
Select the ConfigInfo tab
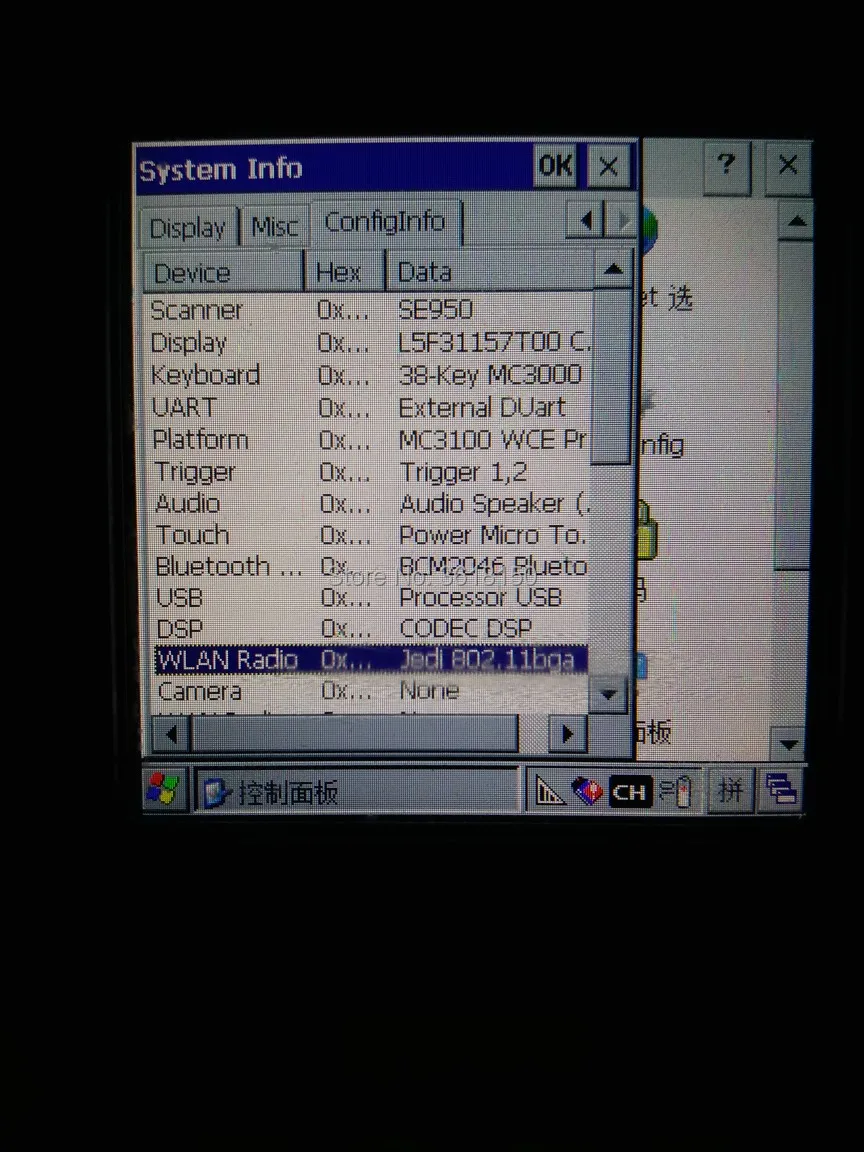coord(386,221)
